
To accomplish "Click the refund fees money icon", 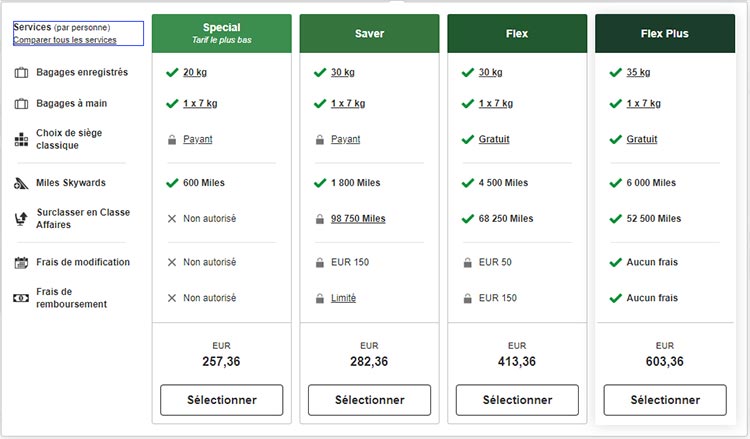I will (22, 298).
